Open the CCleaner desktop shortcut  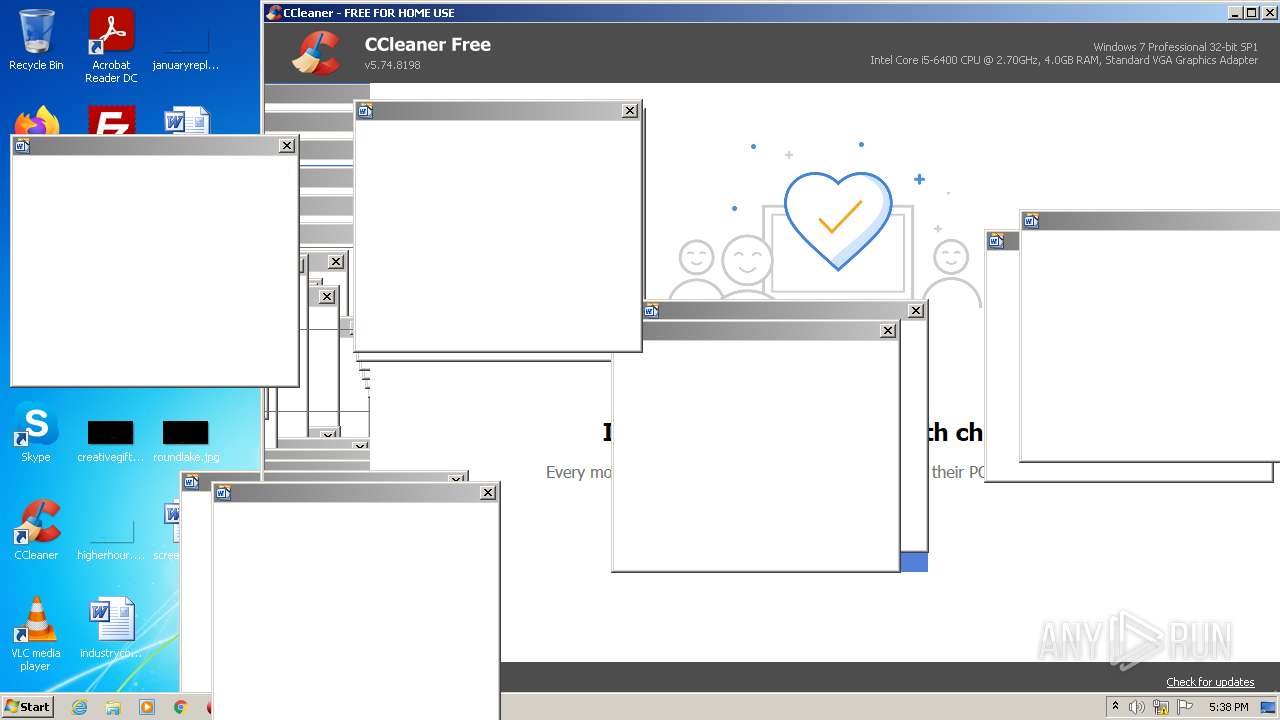click(x=36, y=530)
